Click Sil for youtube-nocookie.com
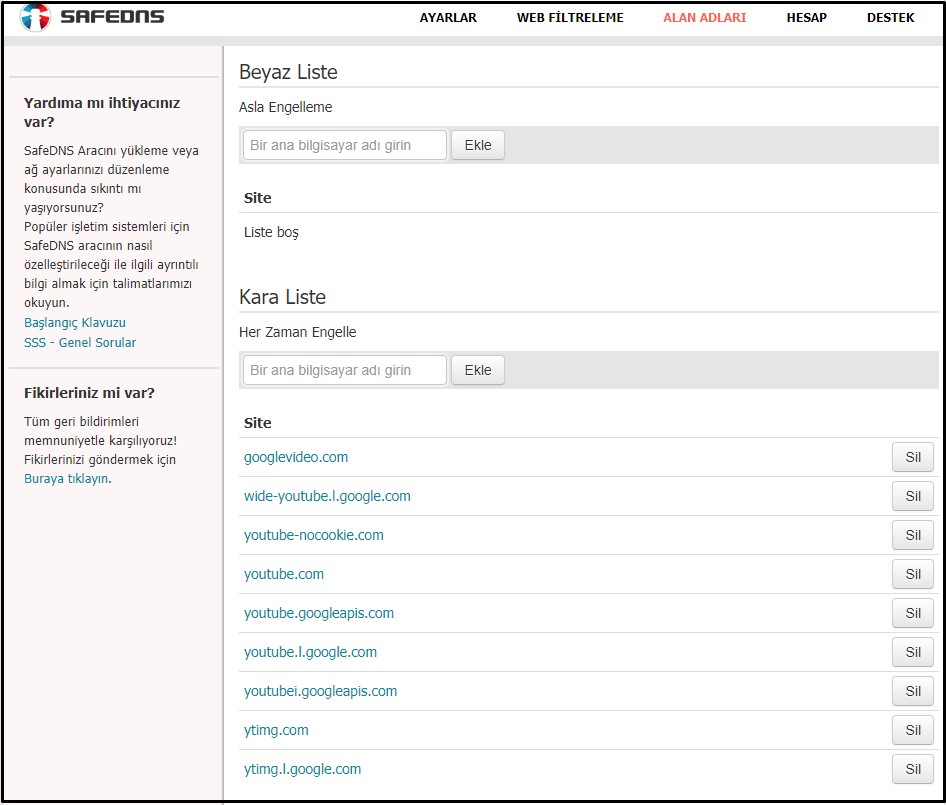Image resolution: width=946 pixels, height=805 pixels. click(912, 535)
